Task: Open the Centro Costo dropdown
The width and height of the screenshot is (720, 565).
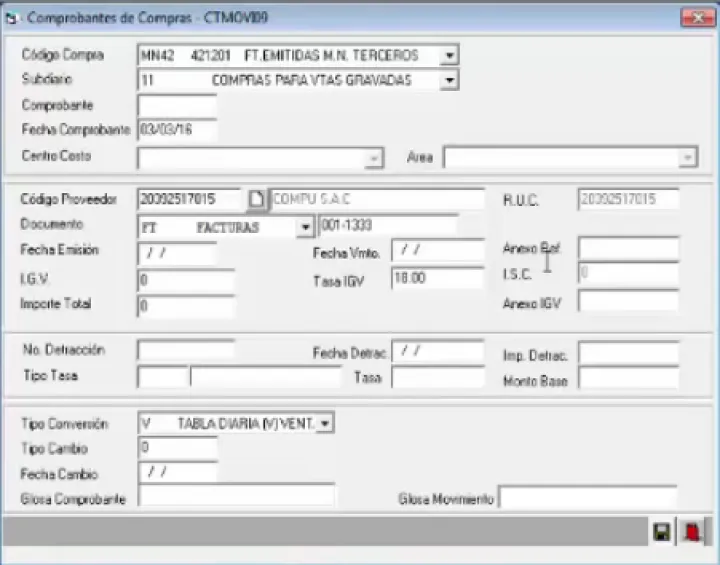Action: [x=373, y=158]
